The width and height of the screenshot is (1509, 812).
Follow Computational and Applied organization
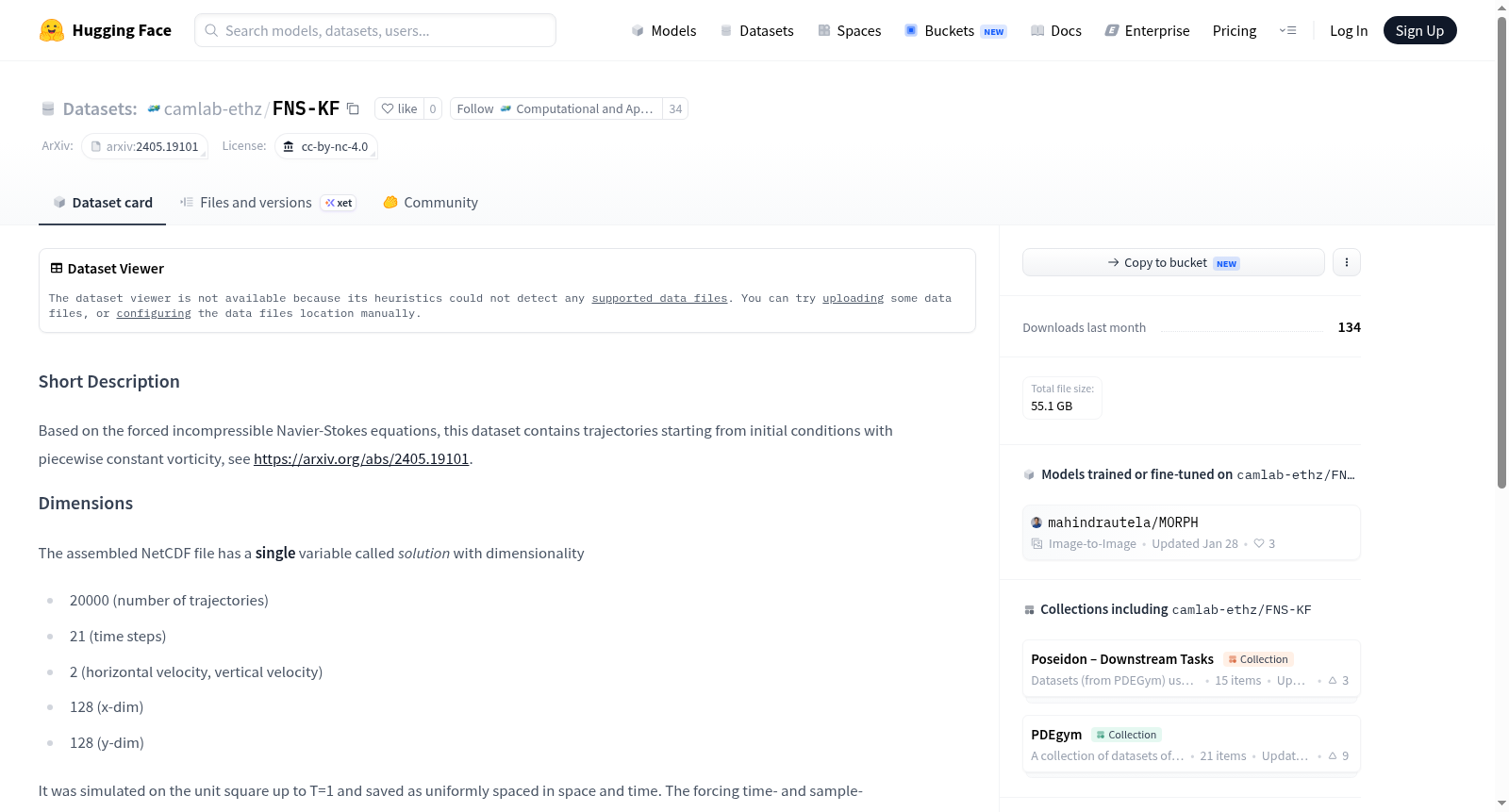(x=556, y=108)
